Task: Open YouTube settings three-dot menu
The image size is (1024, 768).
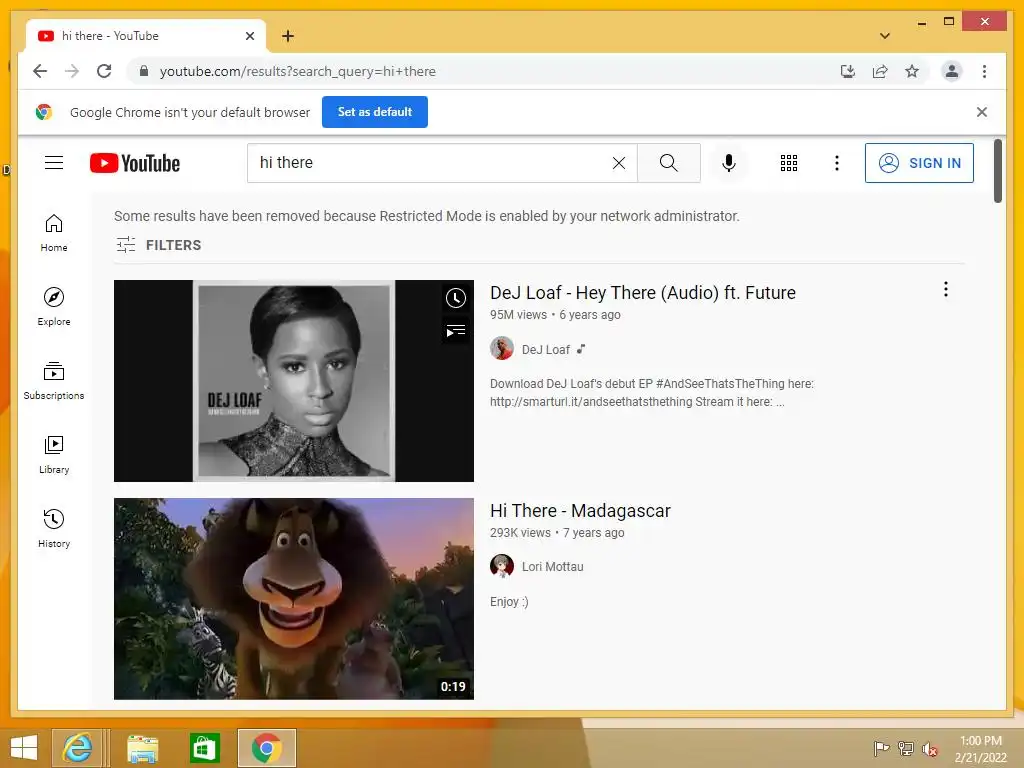Action: (x=837, y=163)
